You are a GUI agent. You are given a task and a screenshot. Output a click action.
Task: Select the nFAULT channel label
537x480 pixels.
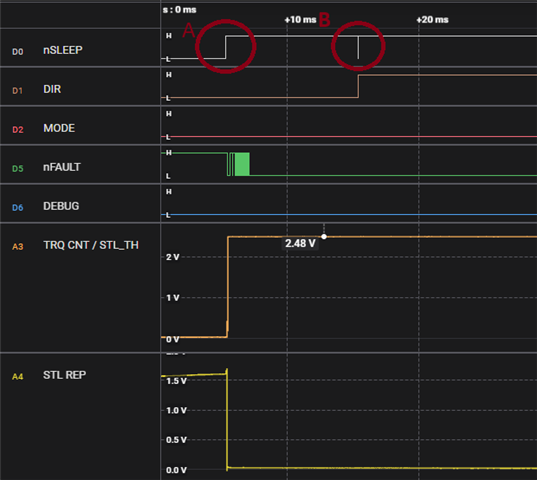pos(62,167)
